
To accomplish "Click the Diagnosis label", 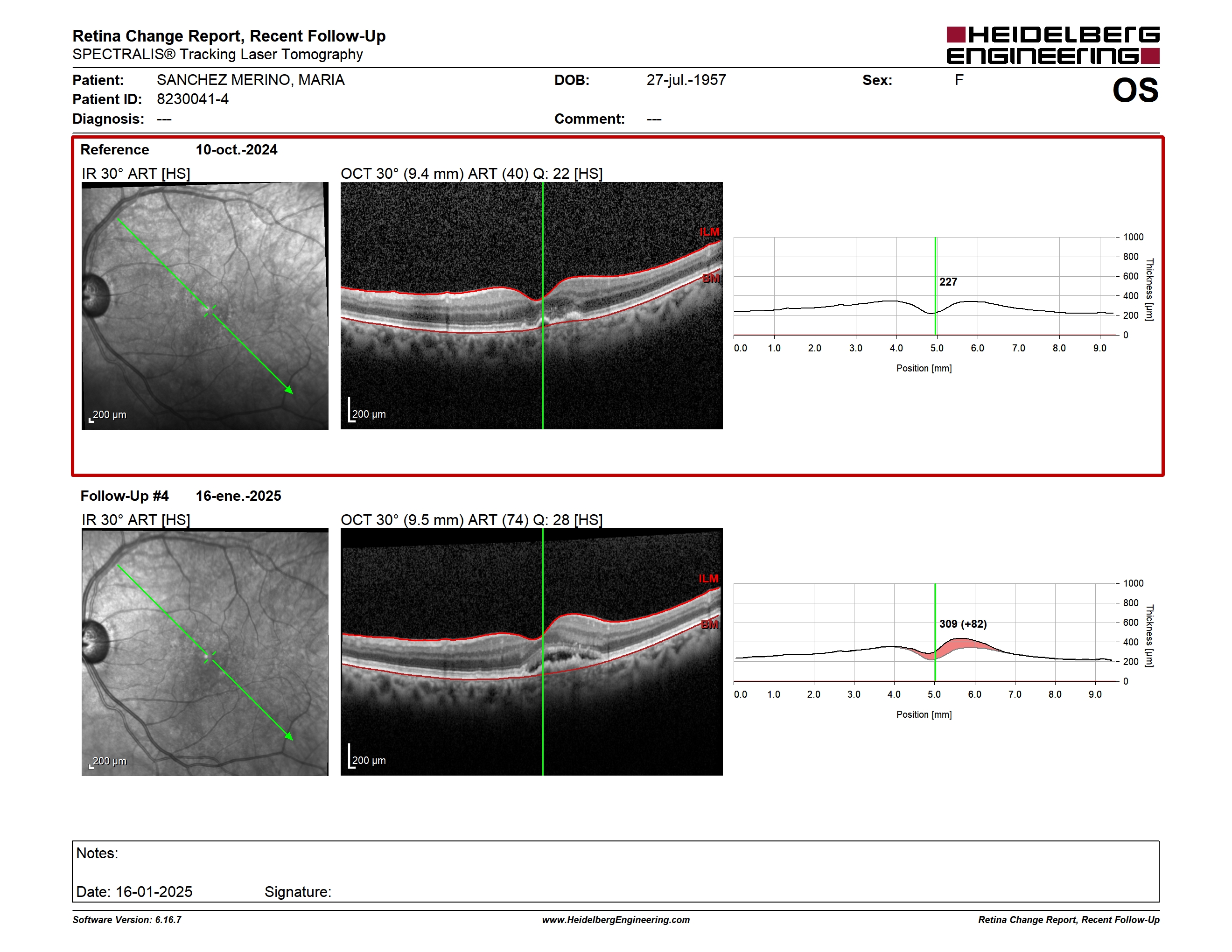I will [108, 119].
